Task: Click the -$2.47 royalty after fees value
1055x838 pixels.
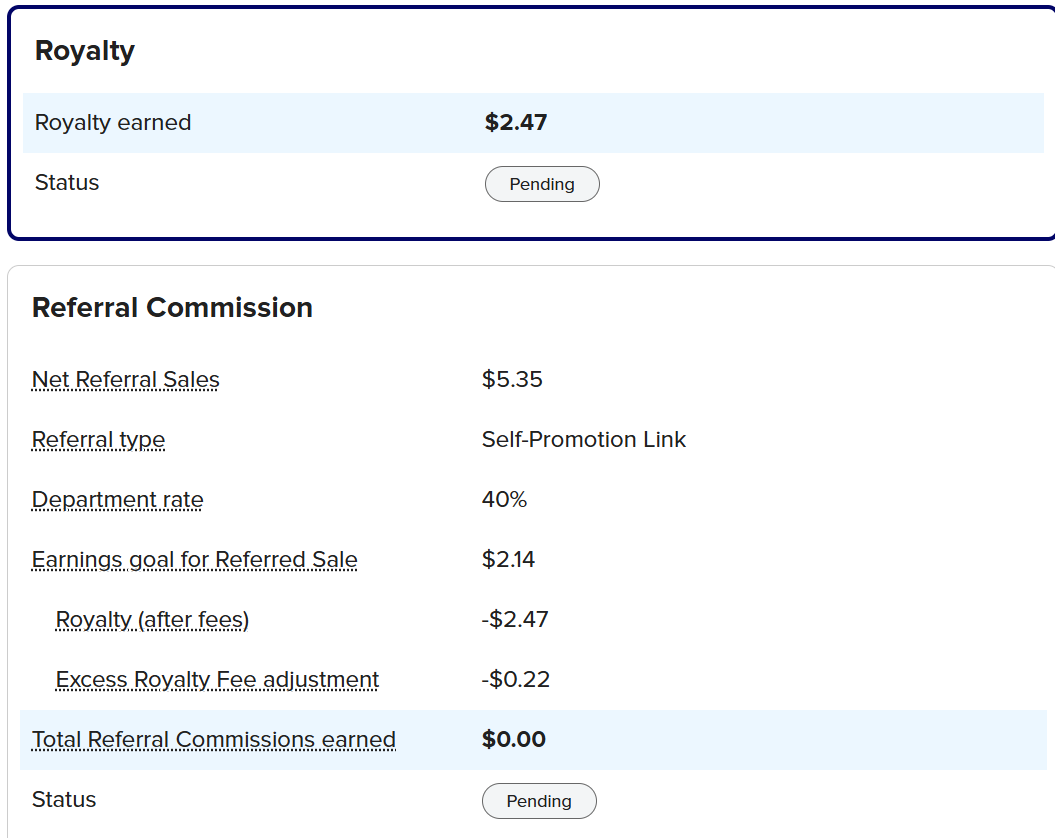Action: [x=515, y=619]
